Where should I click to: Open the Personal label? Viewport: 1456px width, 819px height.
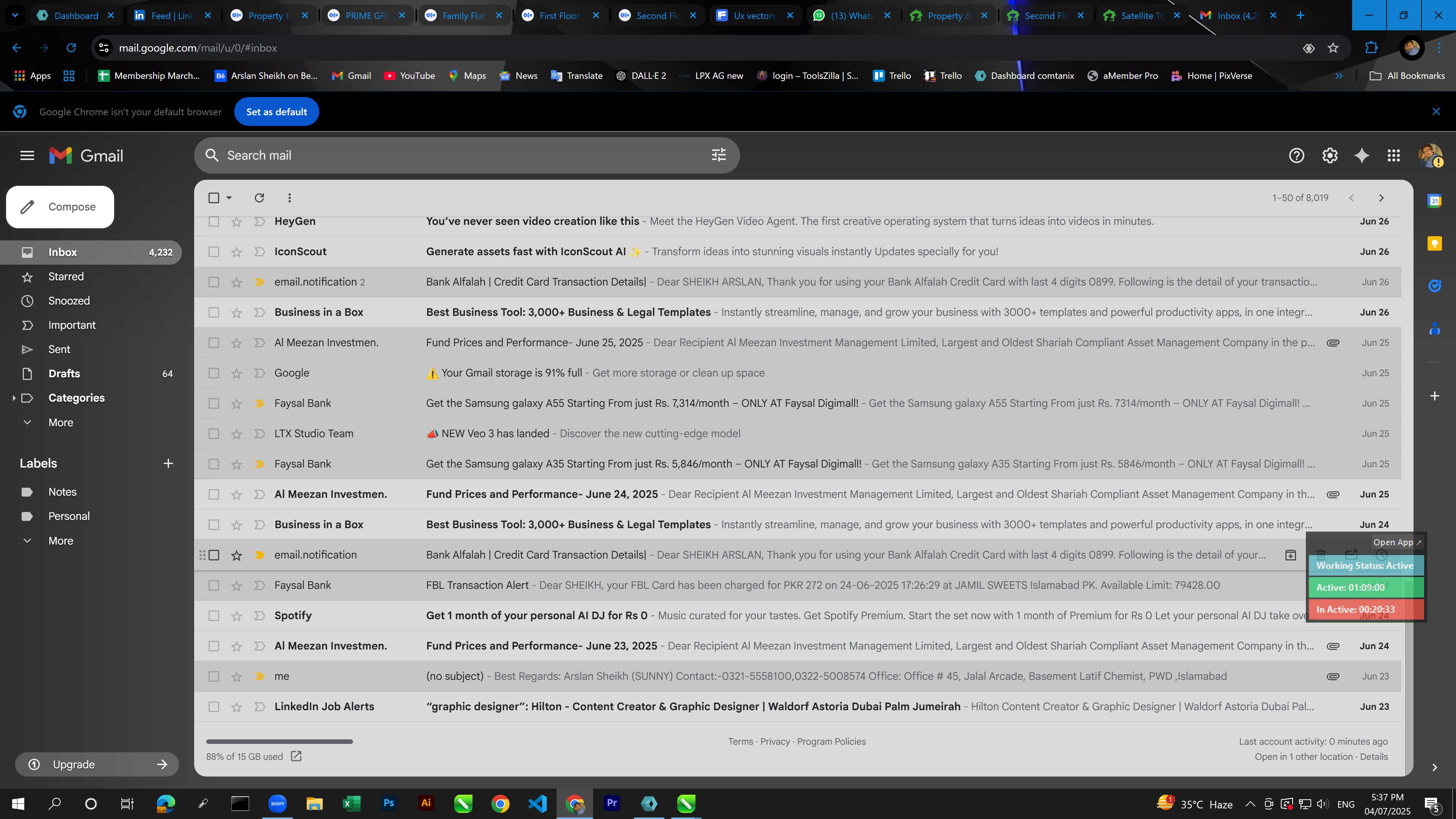point(69,516)
